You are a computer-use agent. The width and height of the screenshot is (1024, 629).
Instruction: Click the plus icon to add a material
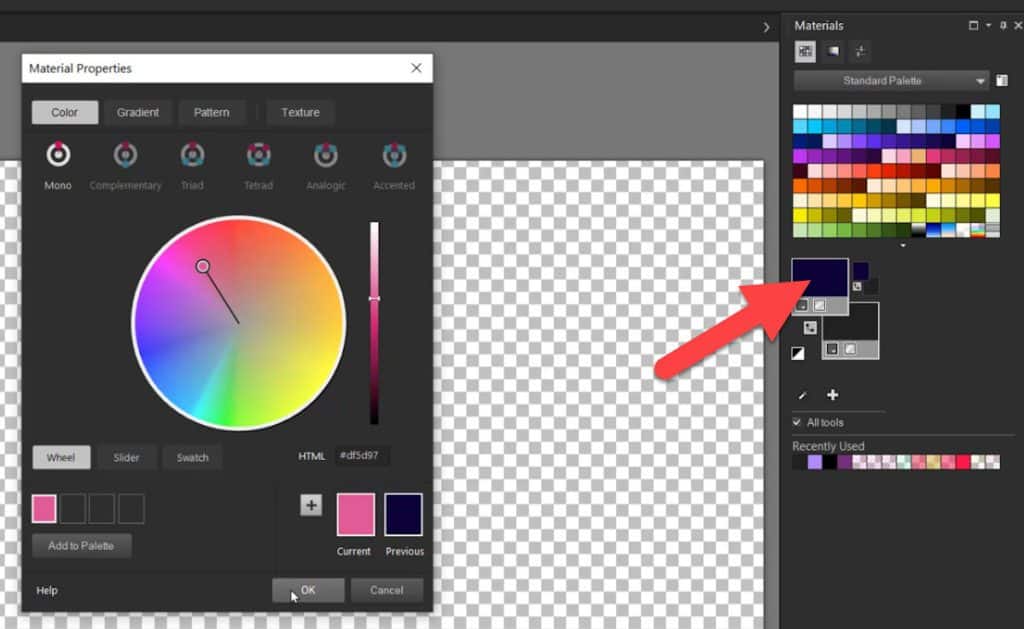click(x=832, y=395)
